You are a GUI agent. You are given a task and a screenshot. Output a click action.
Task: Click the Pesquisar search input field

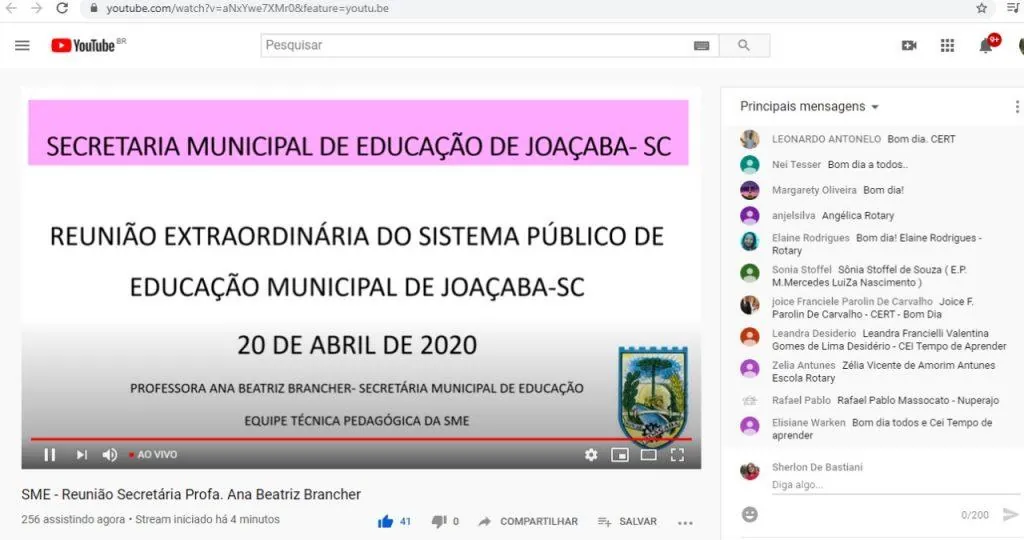click(477, 45)
